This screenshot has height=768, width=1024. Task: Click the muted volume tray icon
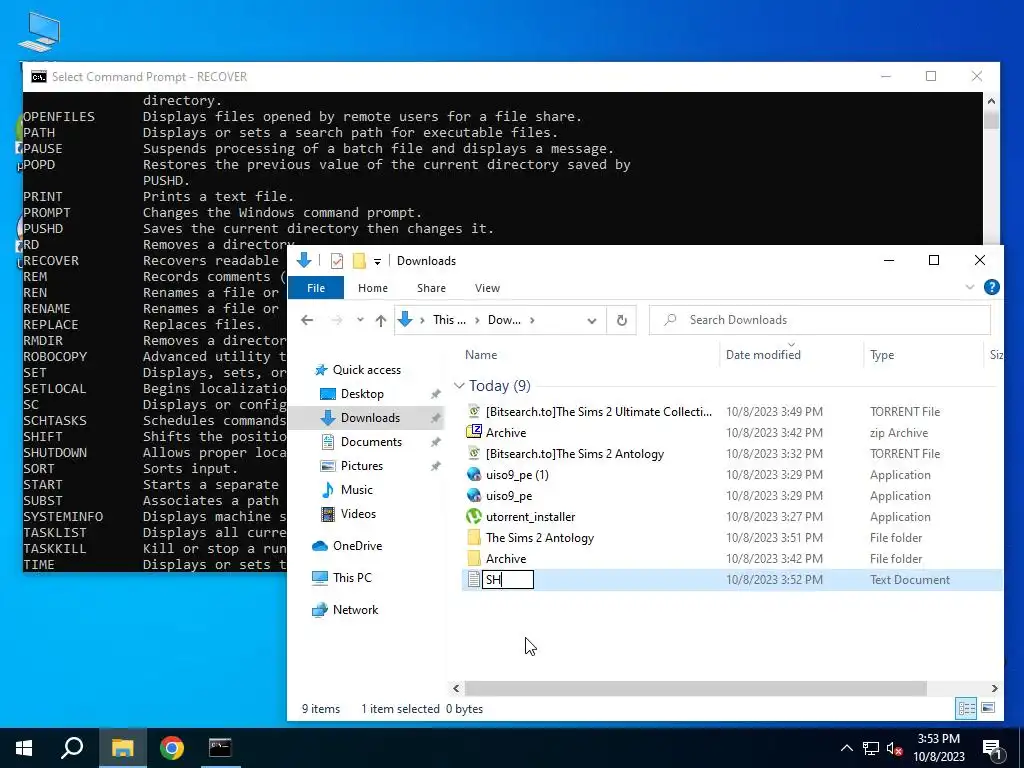click(x=895, y=748)
